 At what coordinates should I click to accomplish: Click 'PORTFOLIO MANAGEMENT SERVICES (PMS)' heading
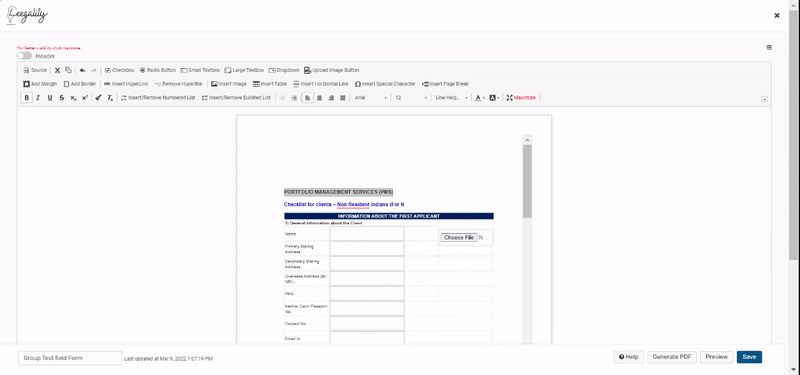click(x=338, y=192)
